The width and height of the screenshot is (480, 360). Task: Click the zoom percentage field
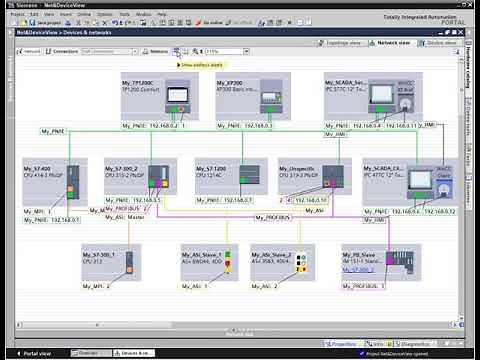224,52
